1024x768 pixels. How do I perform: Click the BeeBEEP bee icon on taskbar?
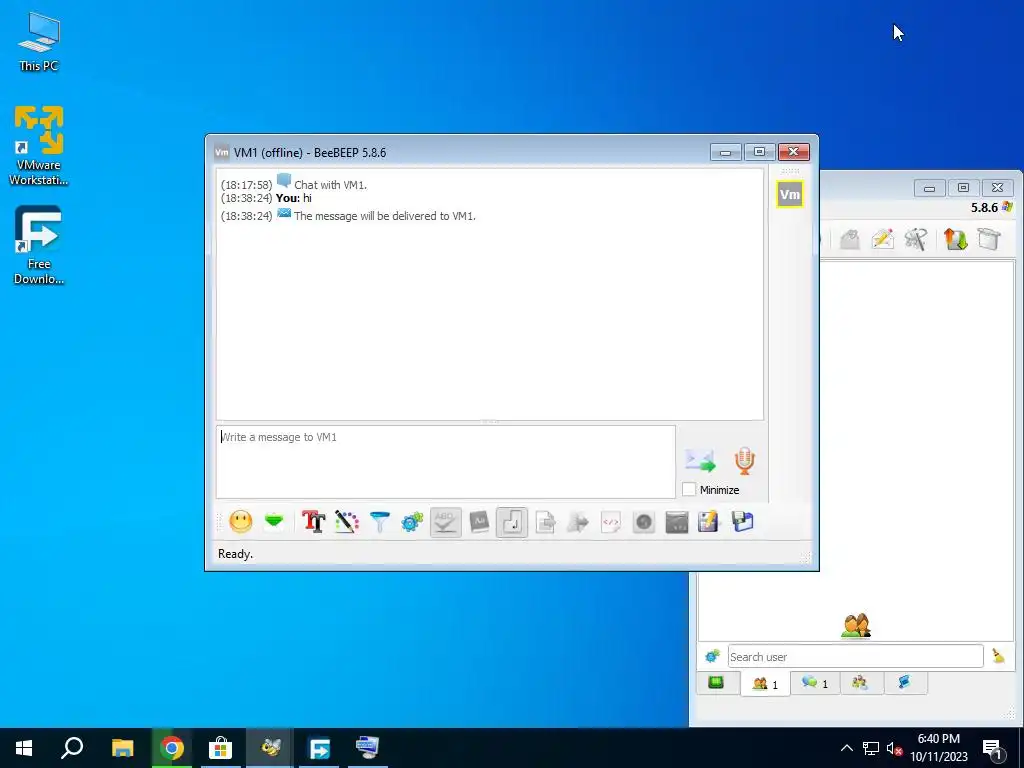pos(270,748)
